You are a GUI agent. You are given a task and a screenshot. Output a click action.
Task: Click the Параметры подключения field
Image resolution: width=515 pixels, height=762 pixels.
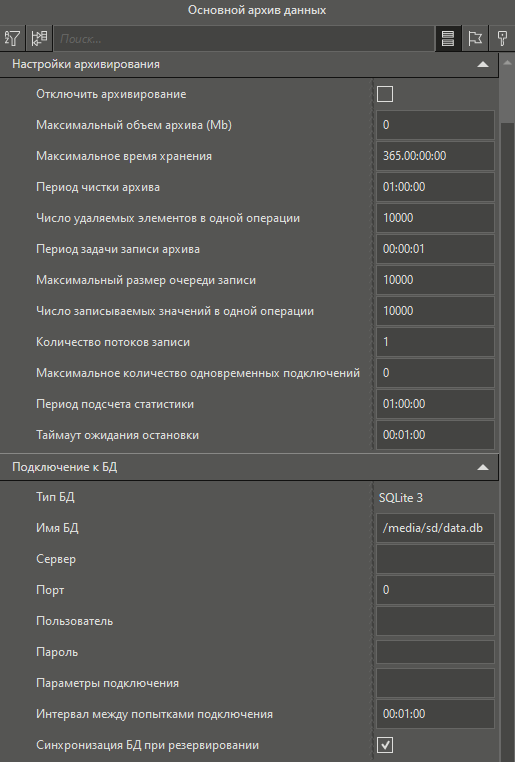pyautogui.click(x=435, y=683)
